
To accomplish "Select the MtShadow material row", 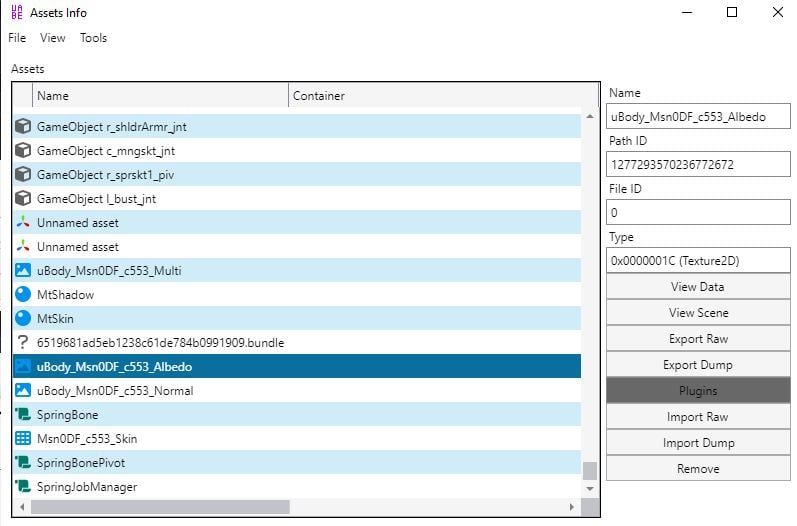I will [x=297, y=294].
